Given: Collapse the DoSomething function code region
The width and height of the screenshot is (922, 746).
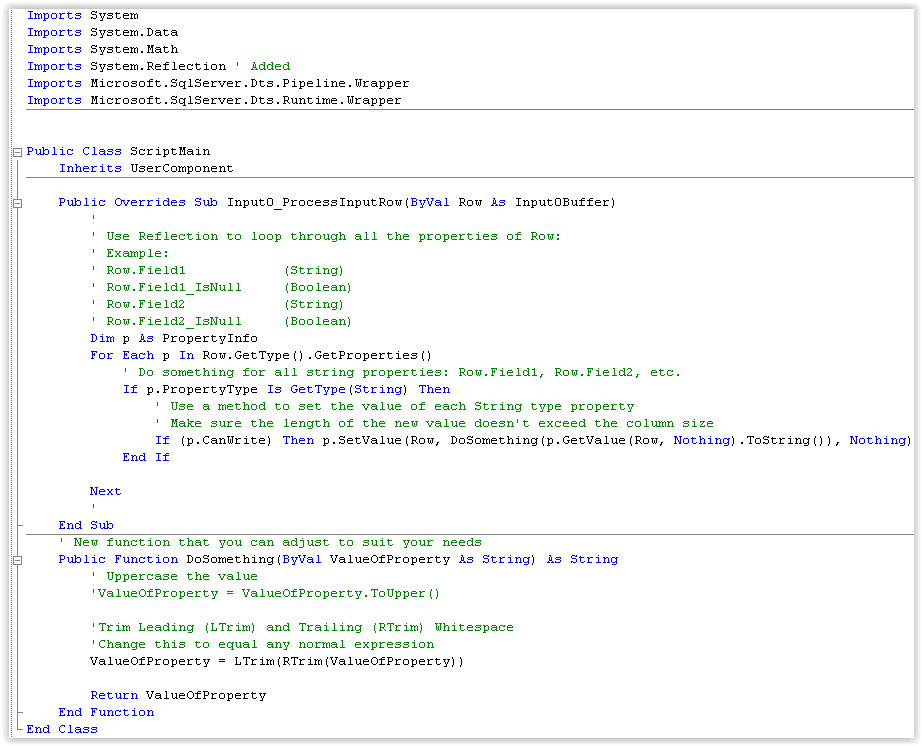Looking at the screenshot, I should coord(16,560).
